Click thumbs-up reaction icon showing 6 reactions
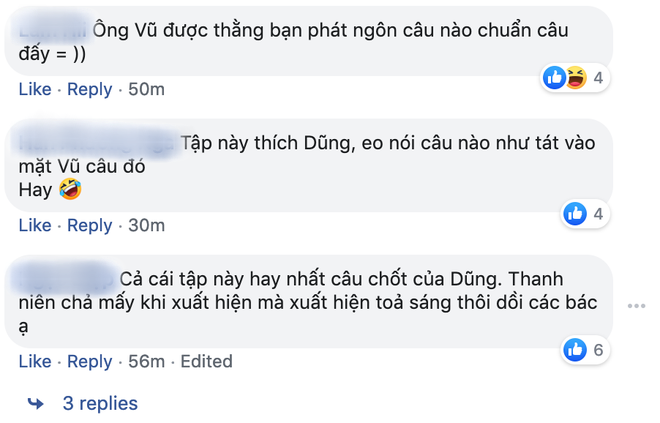660x423 pixels. [x=575, y=349]
